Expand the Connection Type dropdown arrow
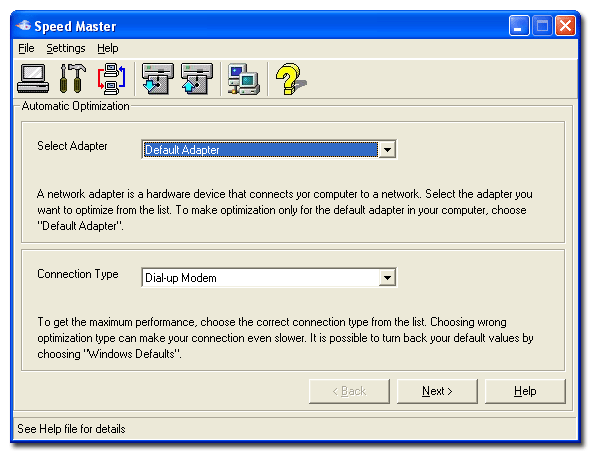Screen dimensions: 591x453 (x=387, y=278)
